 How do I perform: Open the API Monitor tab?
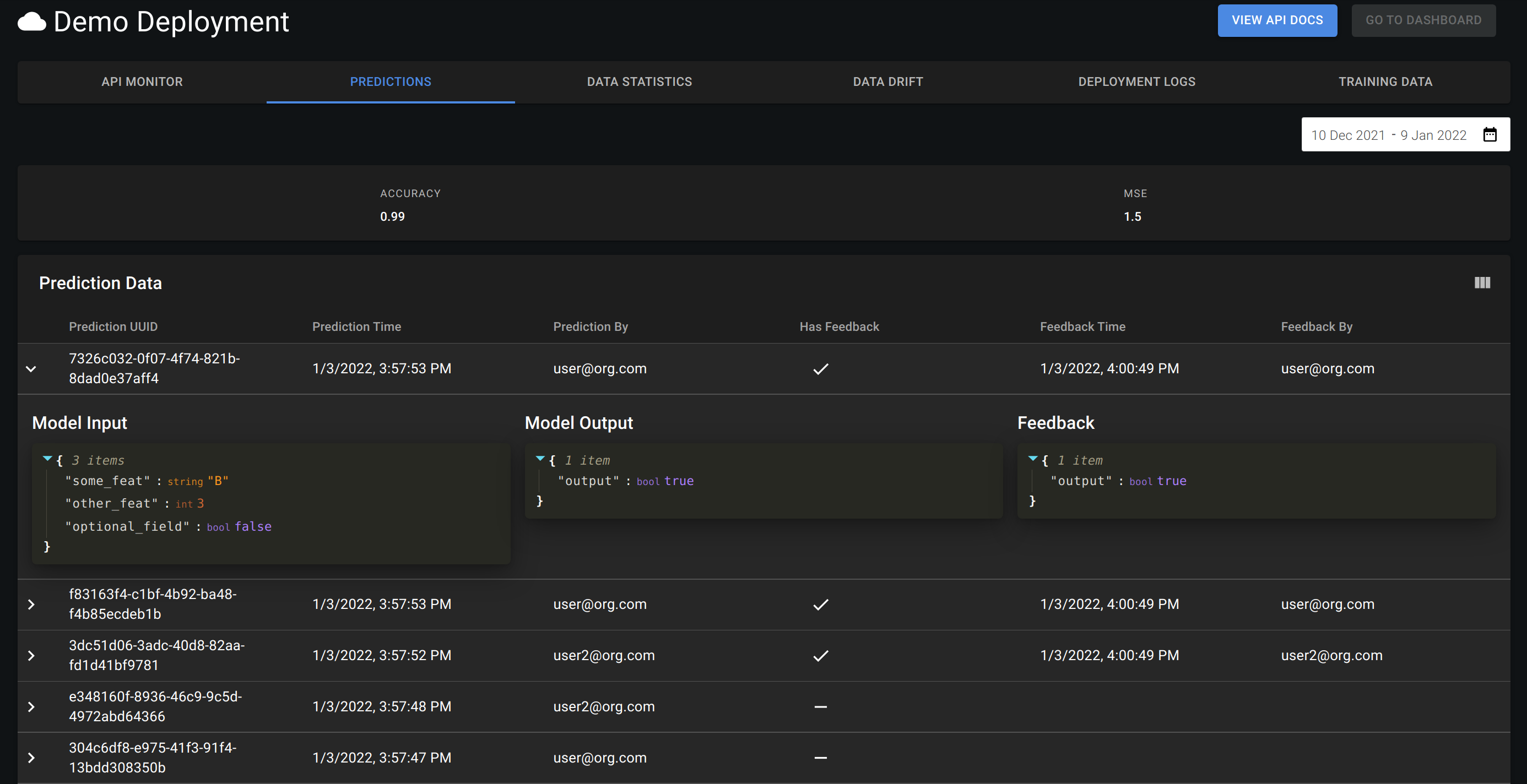coord(142,82)
